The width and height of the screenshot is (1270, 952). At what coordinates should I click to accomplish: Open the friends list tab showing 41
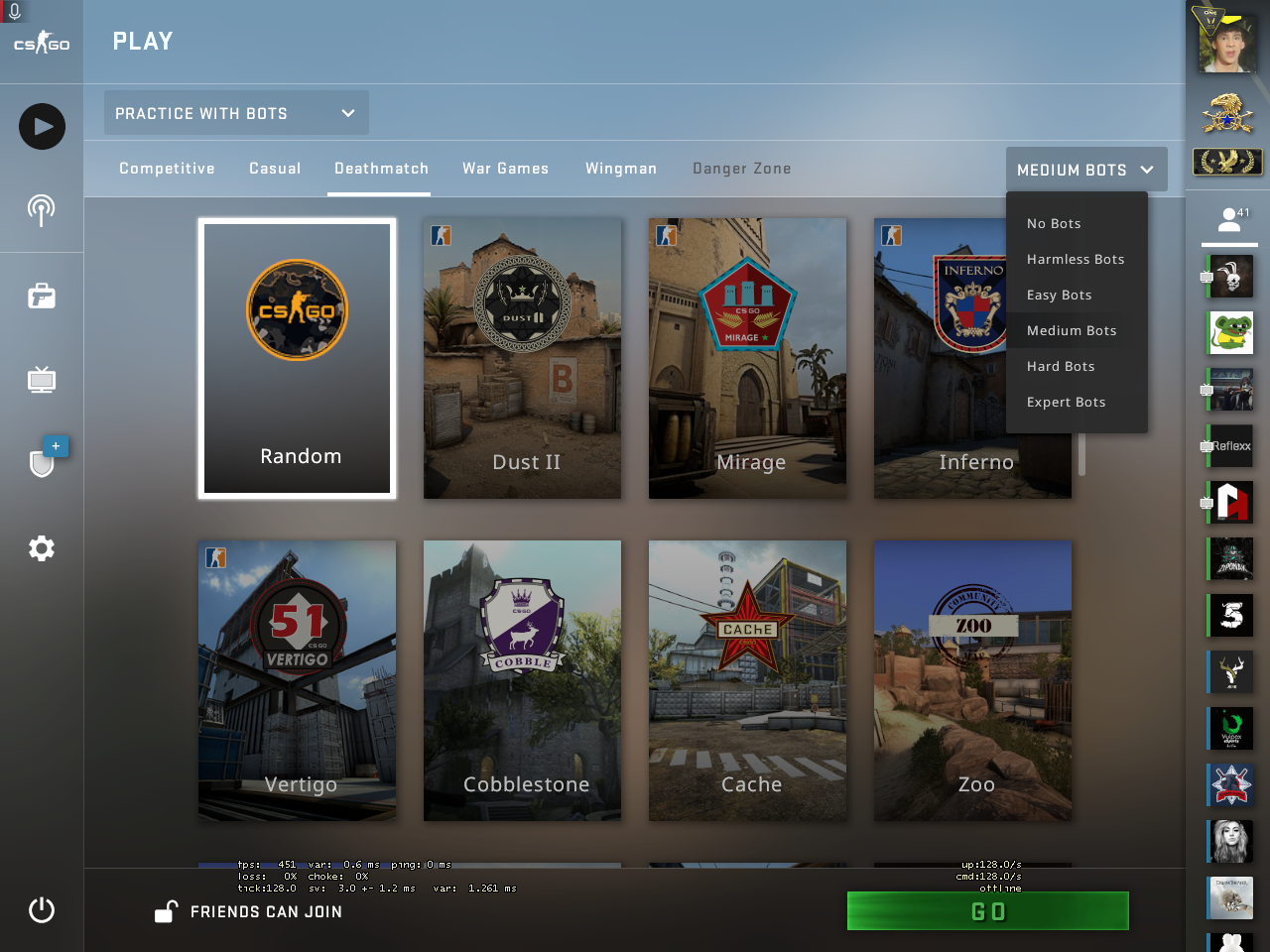[x=1230, y=220]
